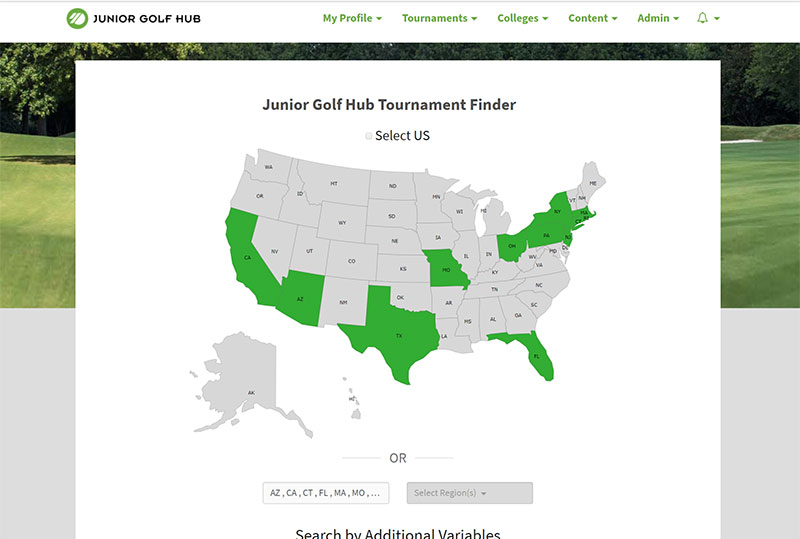This screenshot has width=800, height=539.
Task: Click the Junior Golf Hub logo
Action: click(x=132, y=18)
